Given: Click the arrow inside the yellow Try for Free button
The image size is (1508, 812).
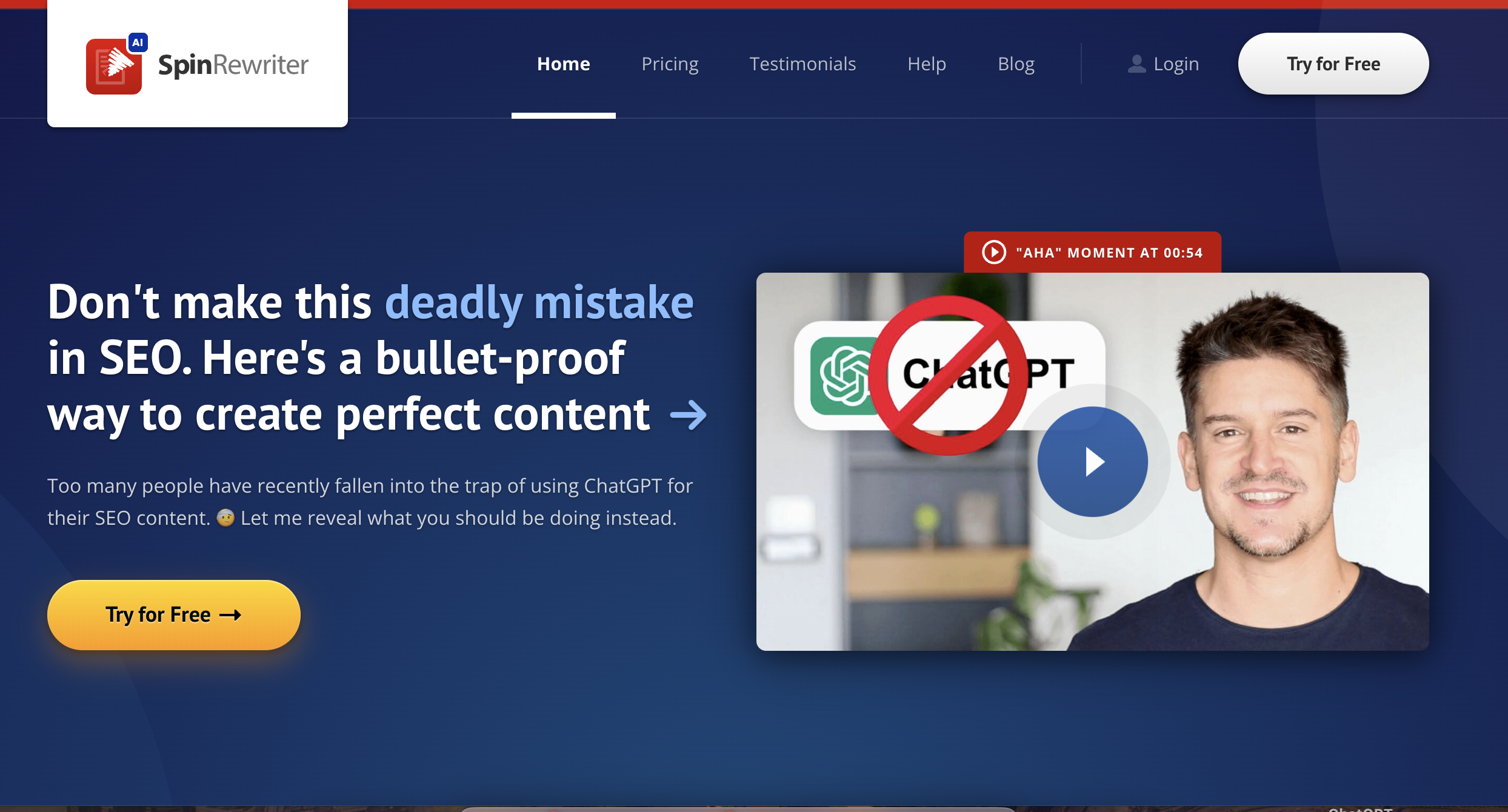Looking at the screenshot, I should click(229, 614).
